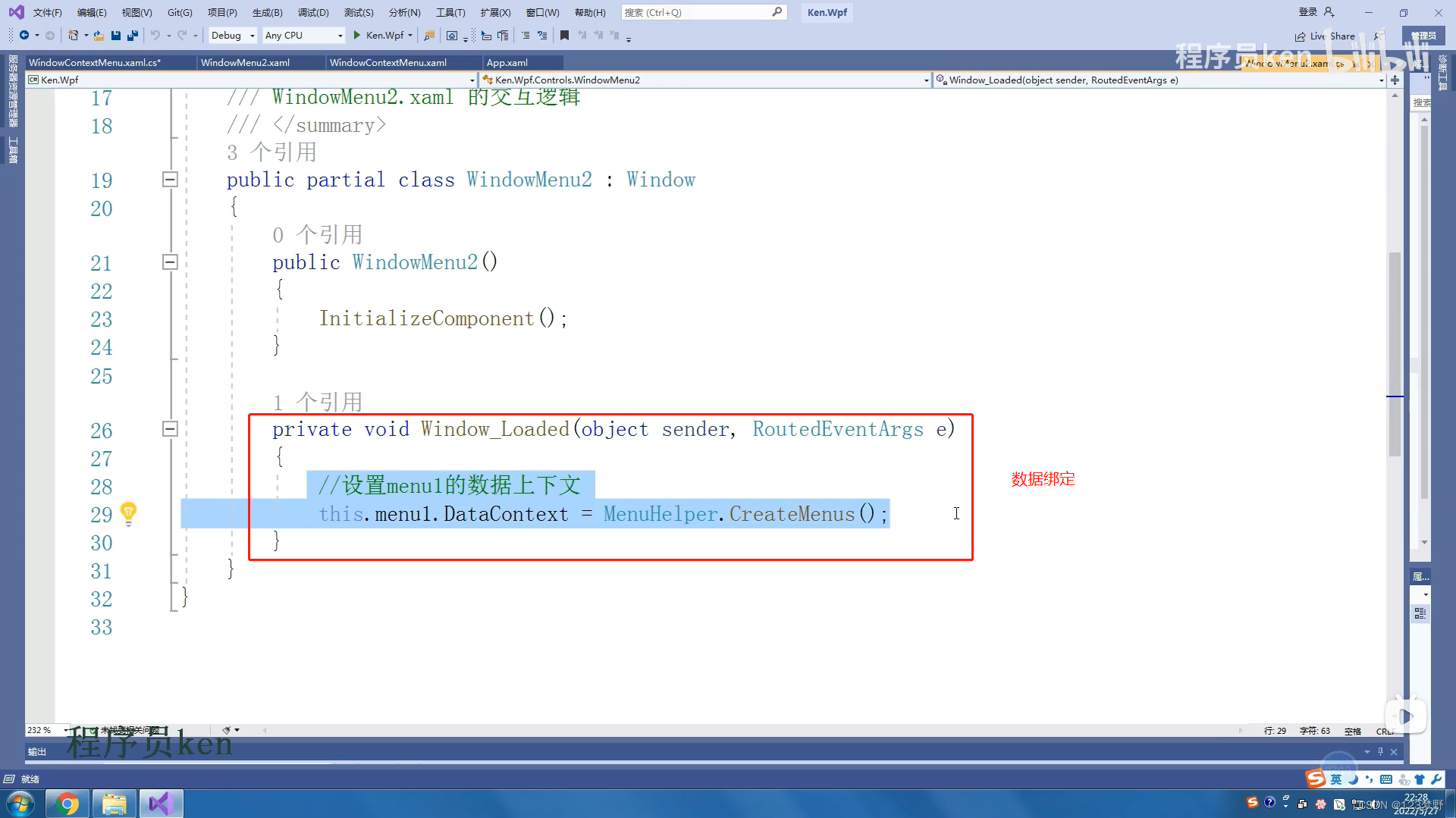Comment out selected lines icon
Screen dimensions: 1456x818
click(x=526, y=36)
